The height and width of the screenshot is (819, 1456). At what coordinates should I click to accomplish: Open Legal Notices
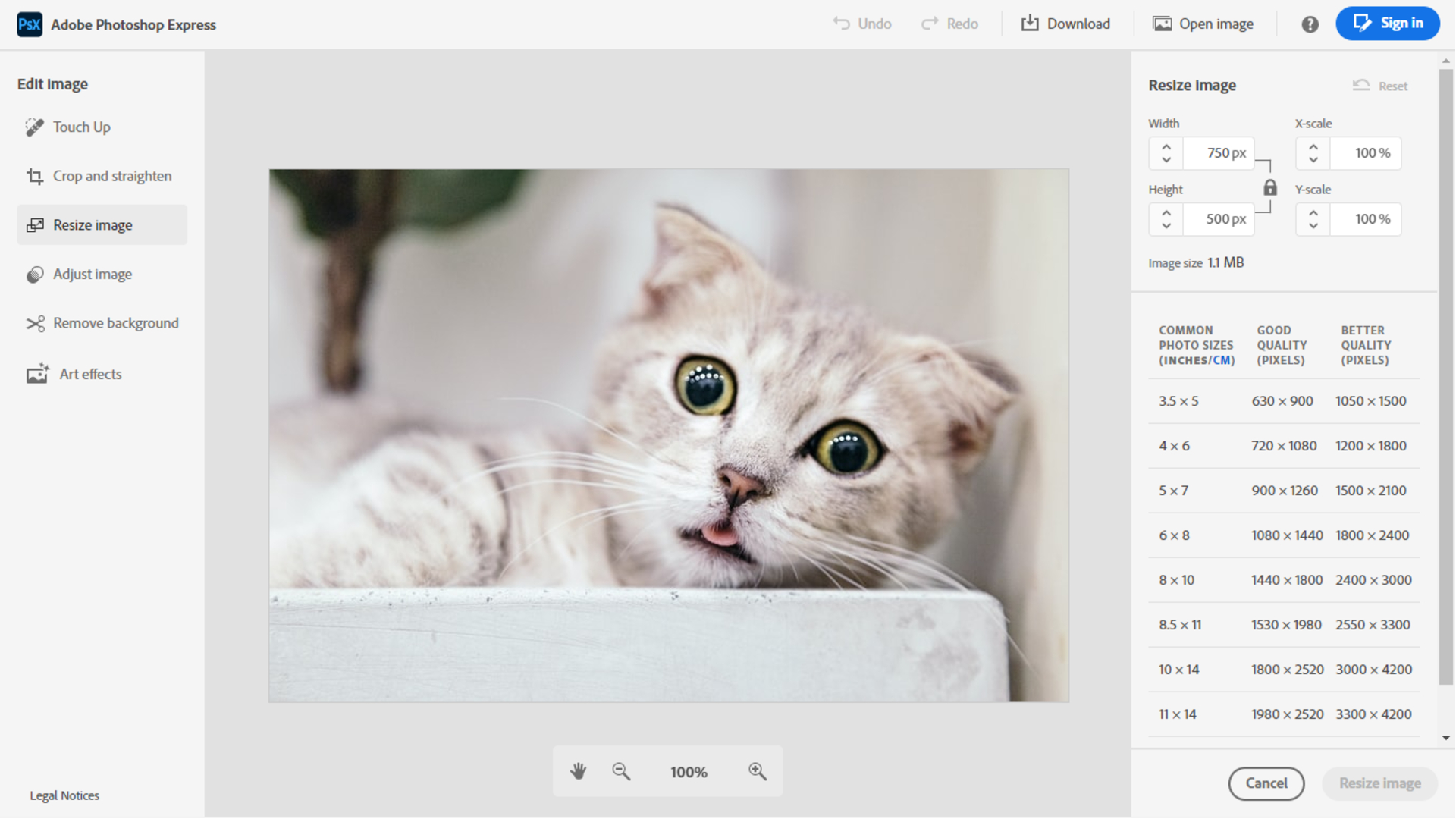64,795
